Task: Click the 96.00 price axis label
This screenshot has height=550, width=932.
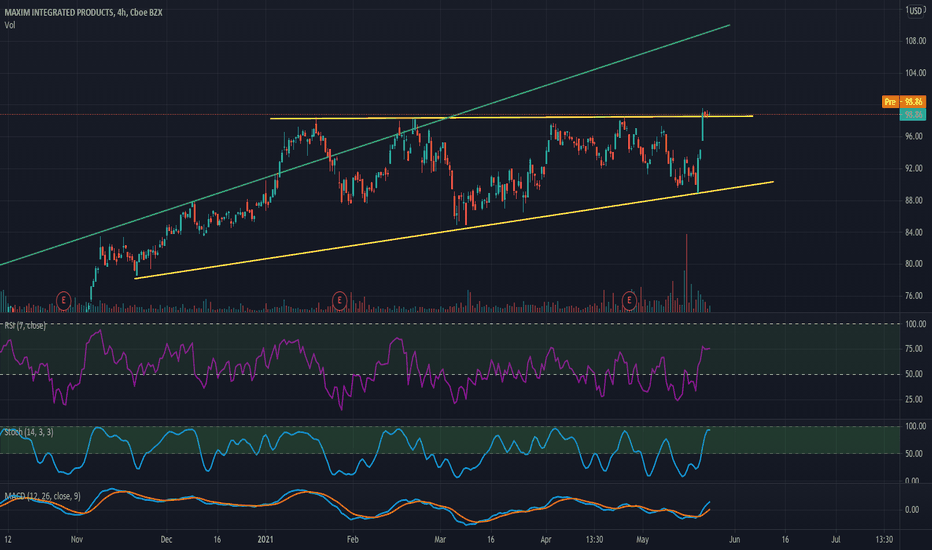Action: (x=915, y=136)
